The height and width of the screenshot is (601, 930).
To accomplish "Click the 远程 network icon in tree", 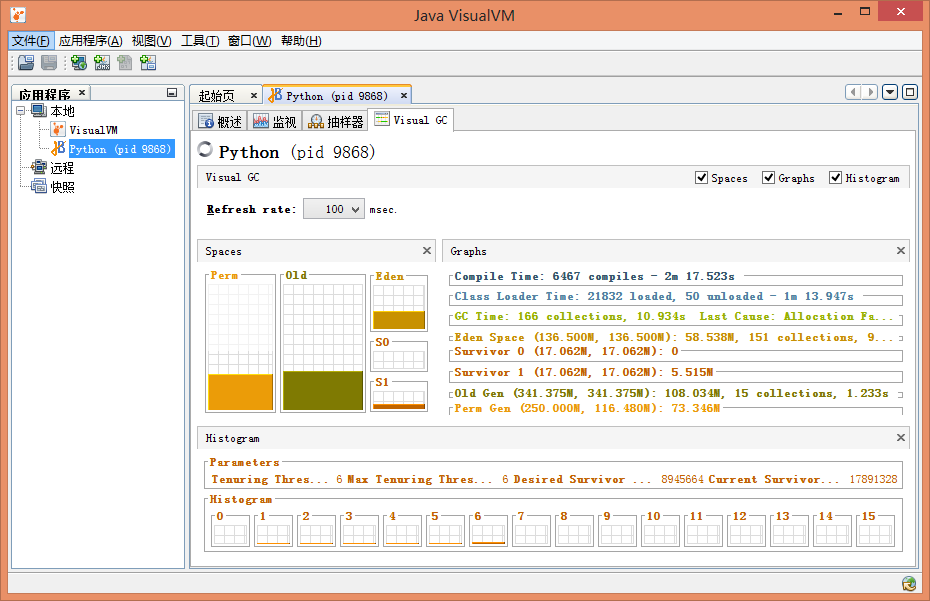I will tap(39, 168).
